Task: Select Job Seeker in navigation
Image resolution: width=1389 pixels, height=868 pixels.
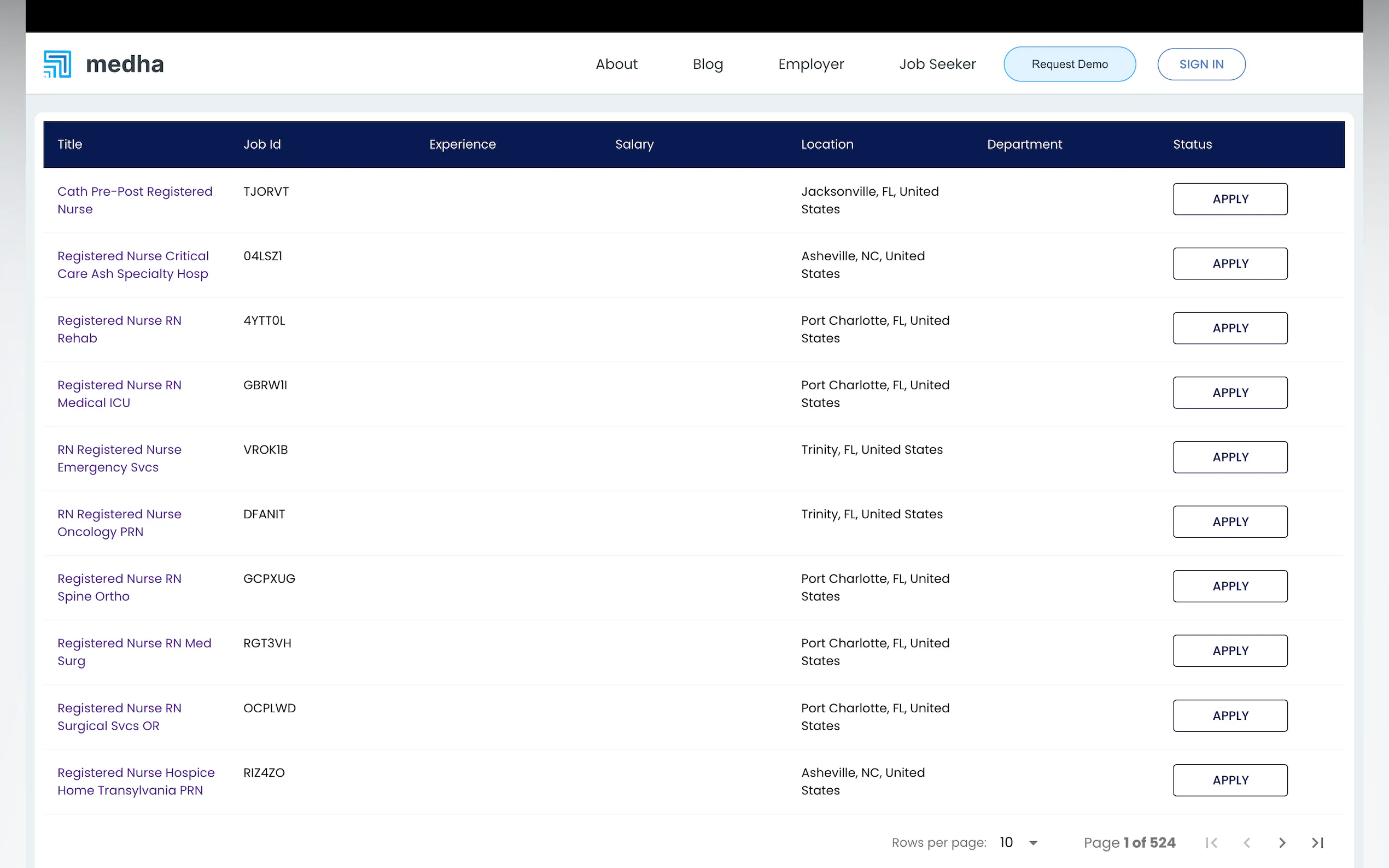Action: point(937,64)
